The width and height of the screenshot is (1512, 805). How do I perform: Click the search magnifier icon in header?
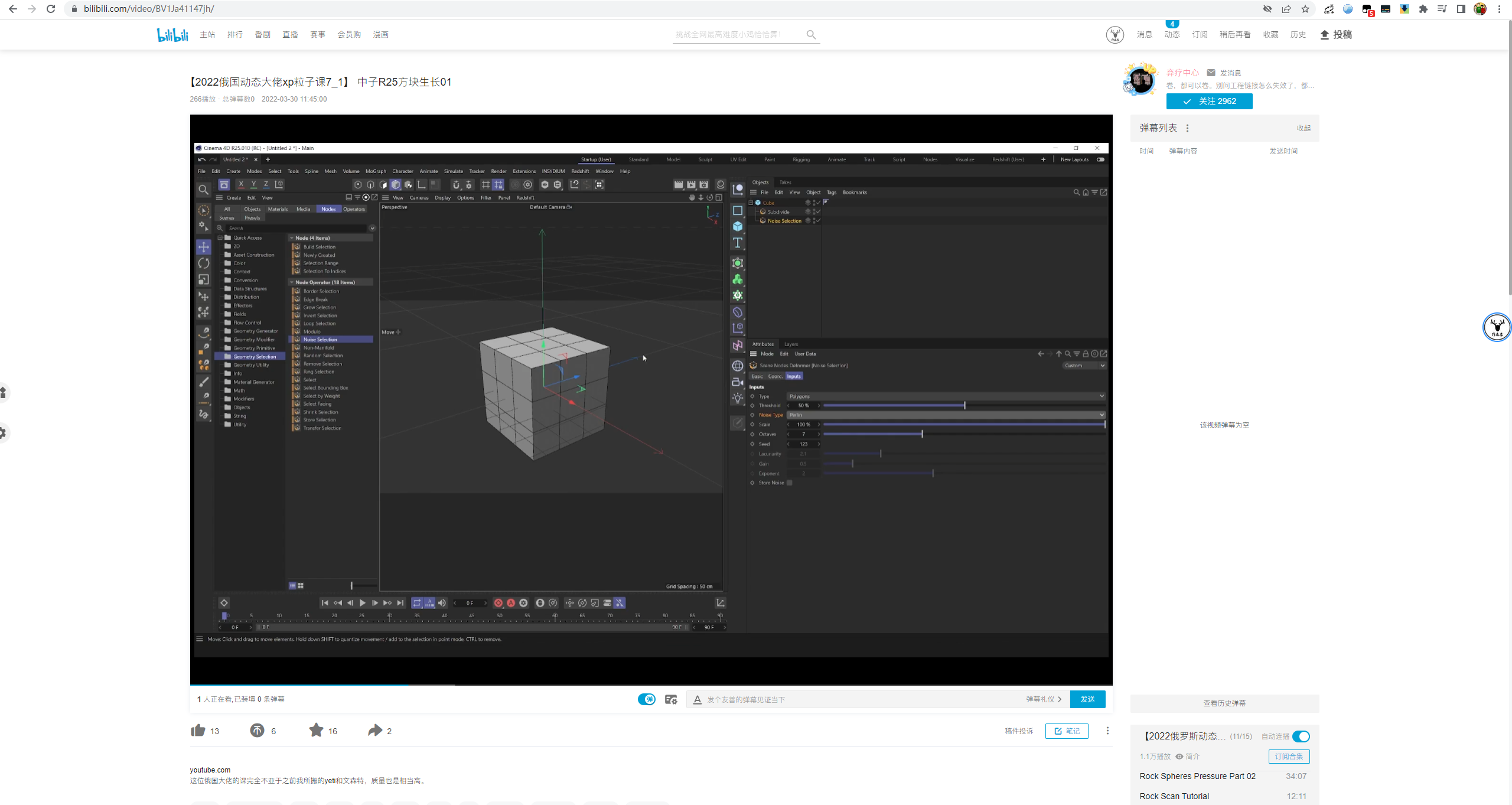coord(811,35)
